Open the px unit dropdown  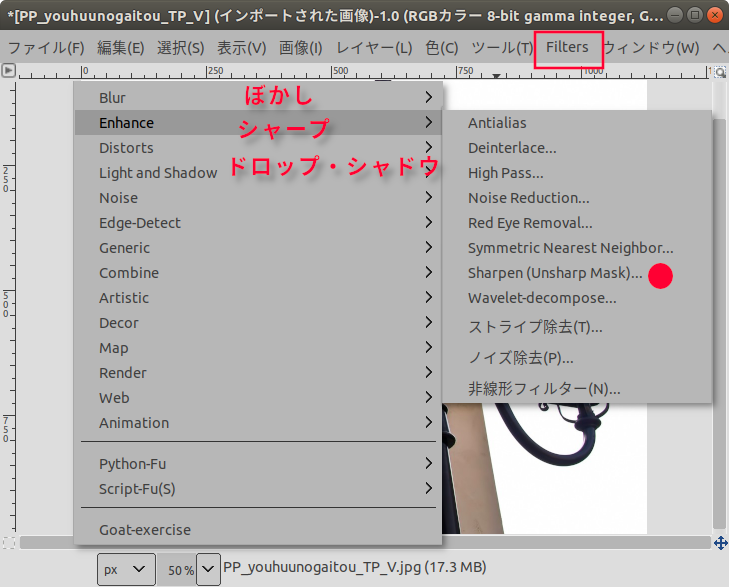point(126,569)
